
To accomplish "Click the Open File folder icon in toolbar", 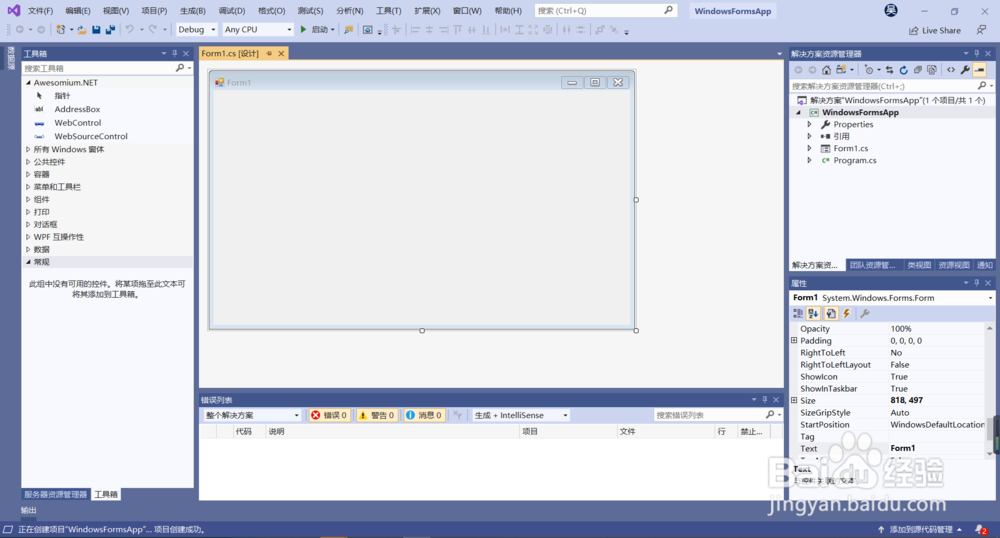I will (x=82, y=29).
